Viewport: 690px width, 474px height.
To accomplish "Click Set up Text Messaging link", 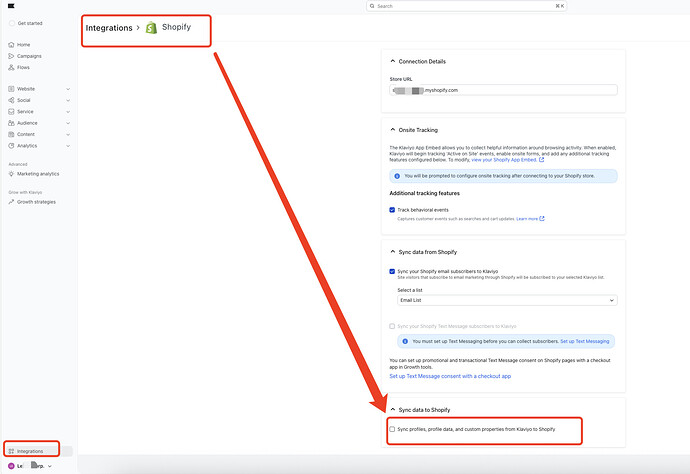I will (x=584, y=341).
